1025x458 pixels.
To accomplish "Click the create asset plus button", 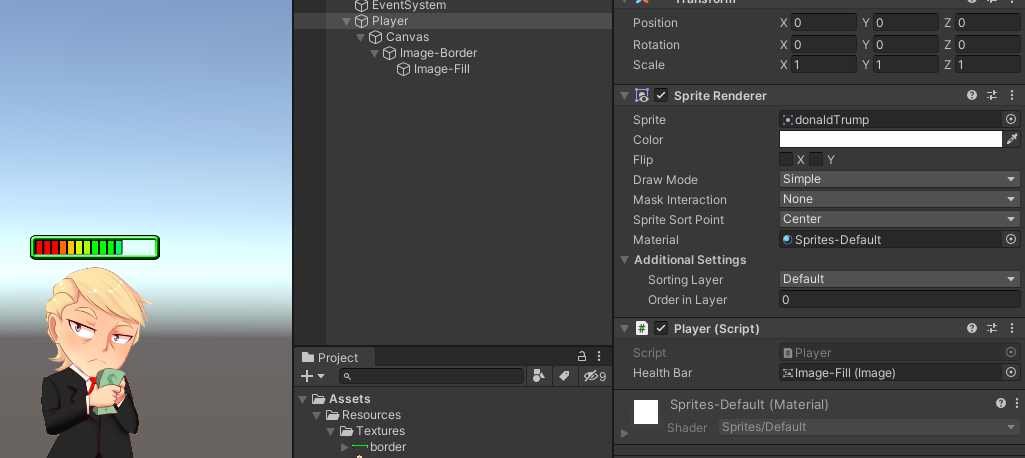I will (x=307, y=376).
